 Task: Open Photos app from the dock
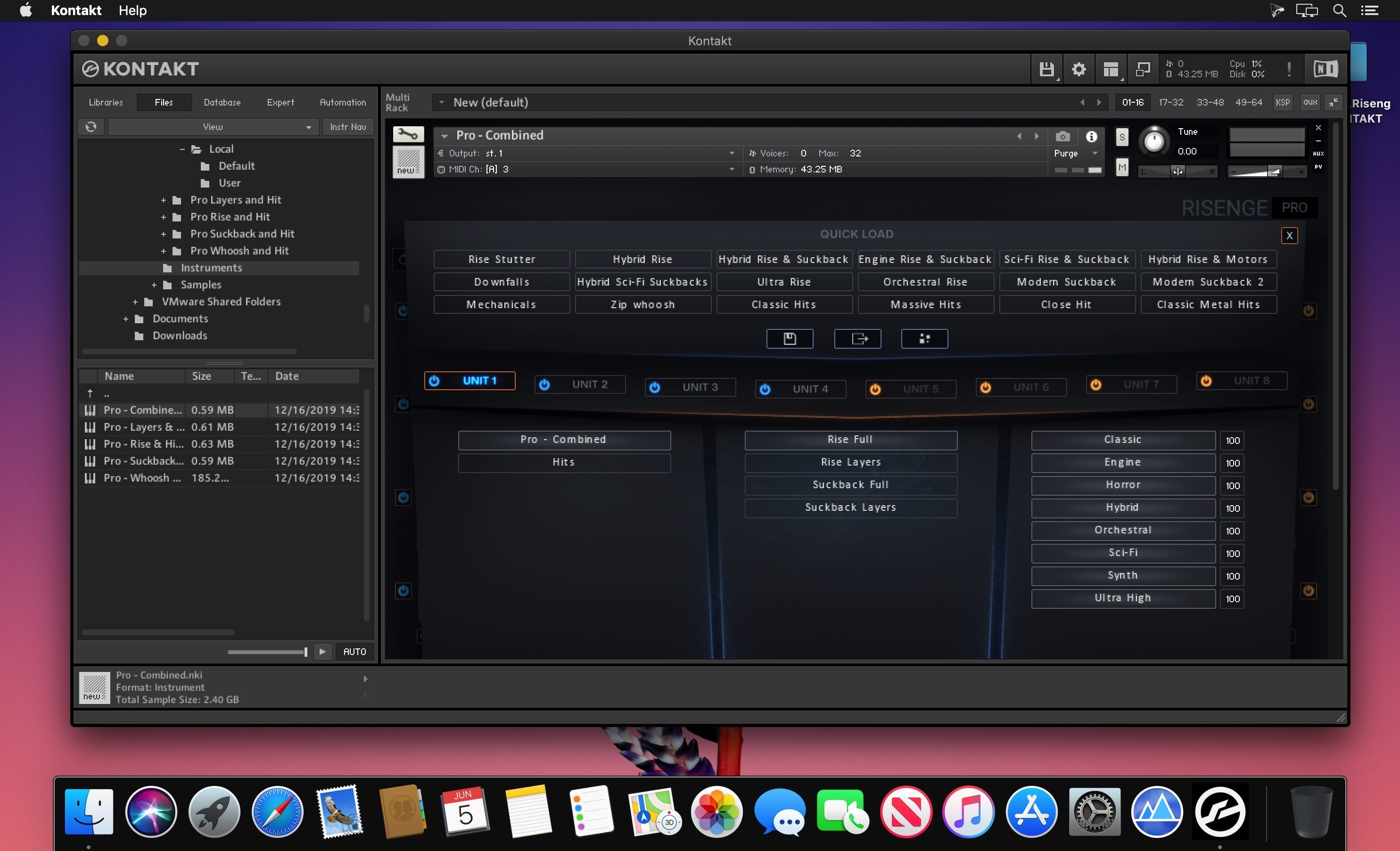[x=716, y=811]
